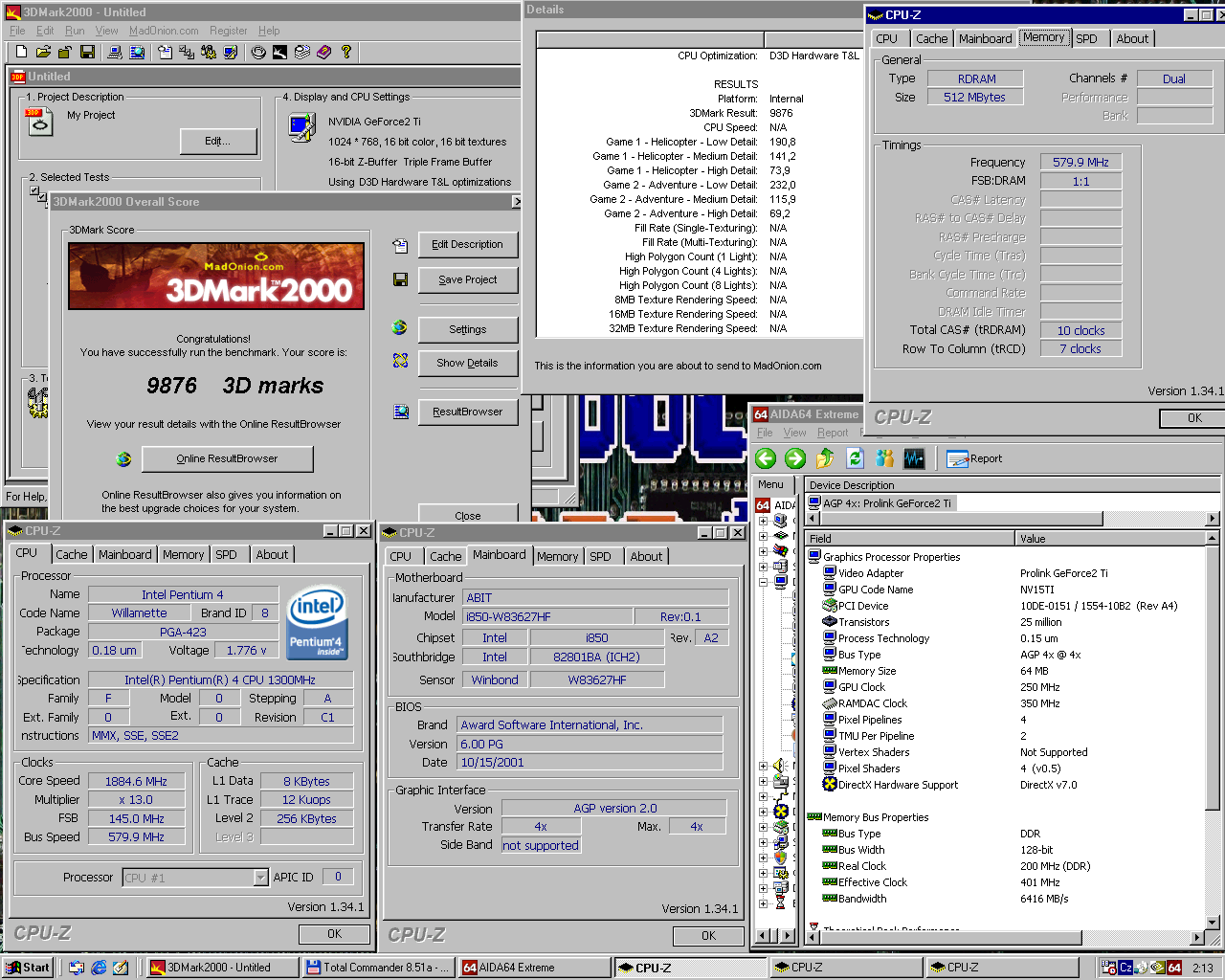Click the Open project folder icon in 3DMark2000

tap(43, 52)
